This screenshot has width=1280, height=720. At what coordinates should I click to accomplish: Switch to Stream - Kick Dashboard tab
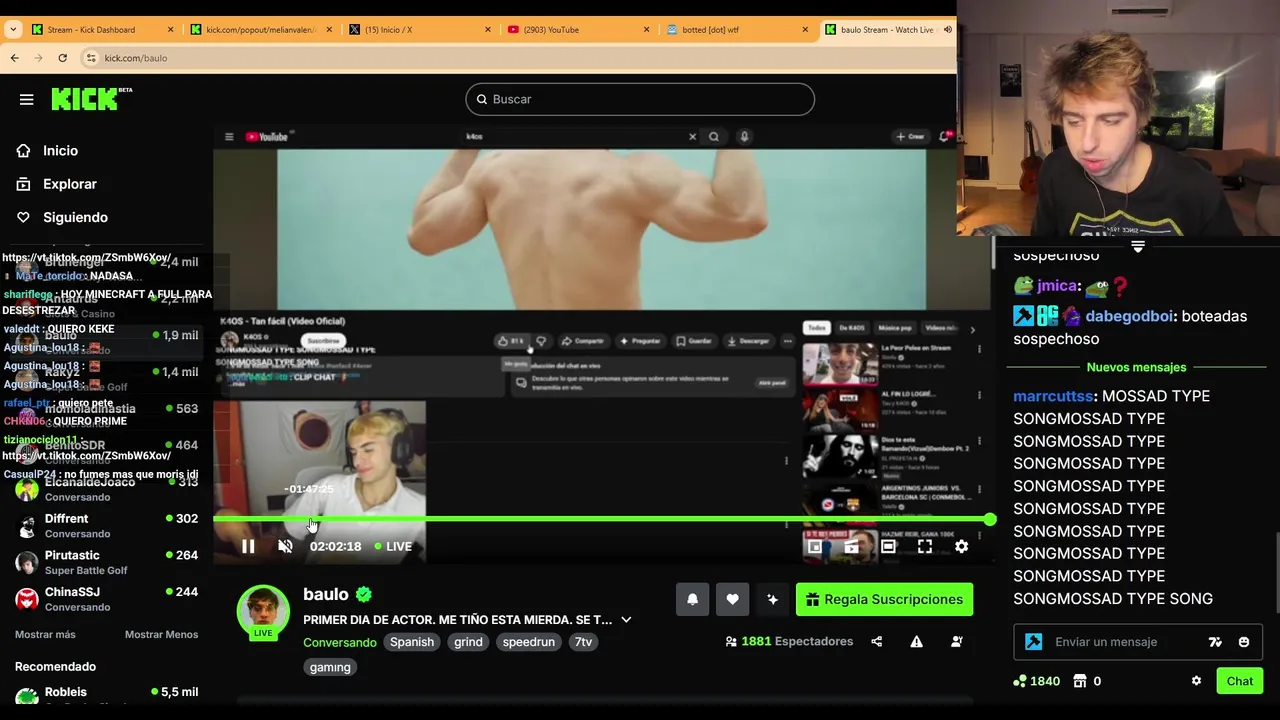point(103,29)
